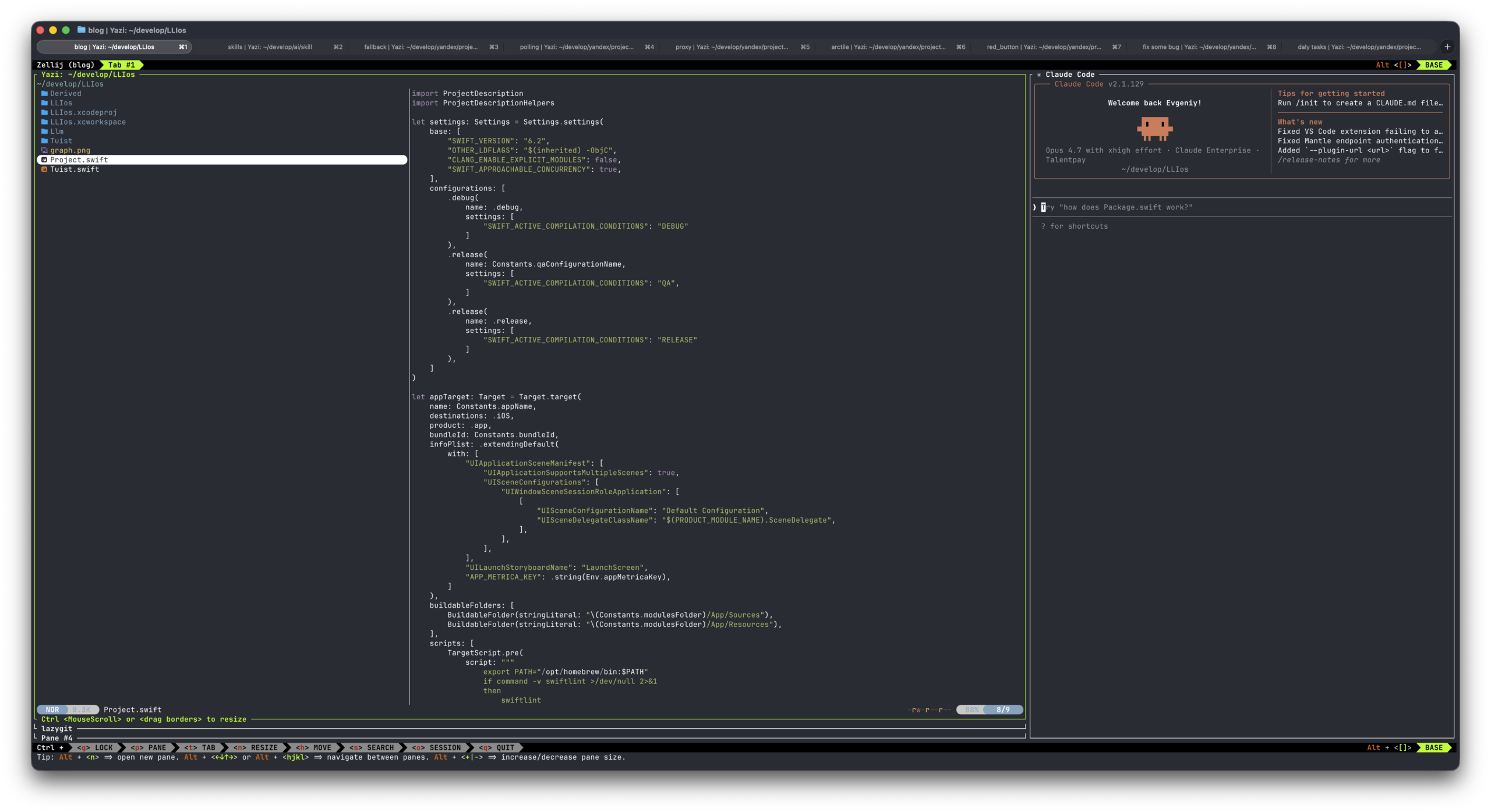The image size is (1491, 812).
Task: Click the folder icon in window title
Action: 82,30
